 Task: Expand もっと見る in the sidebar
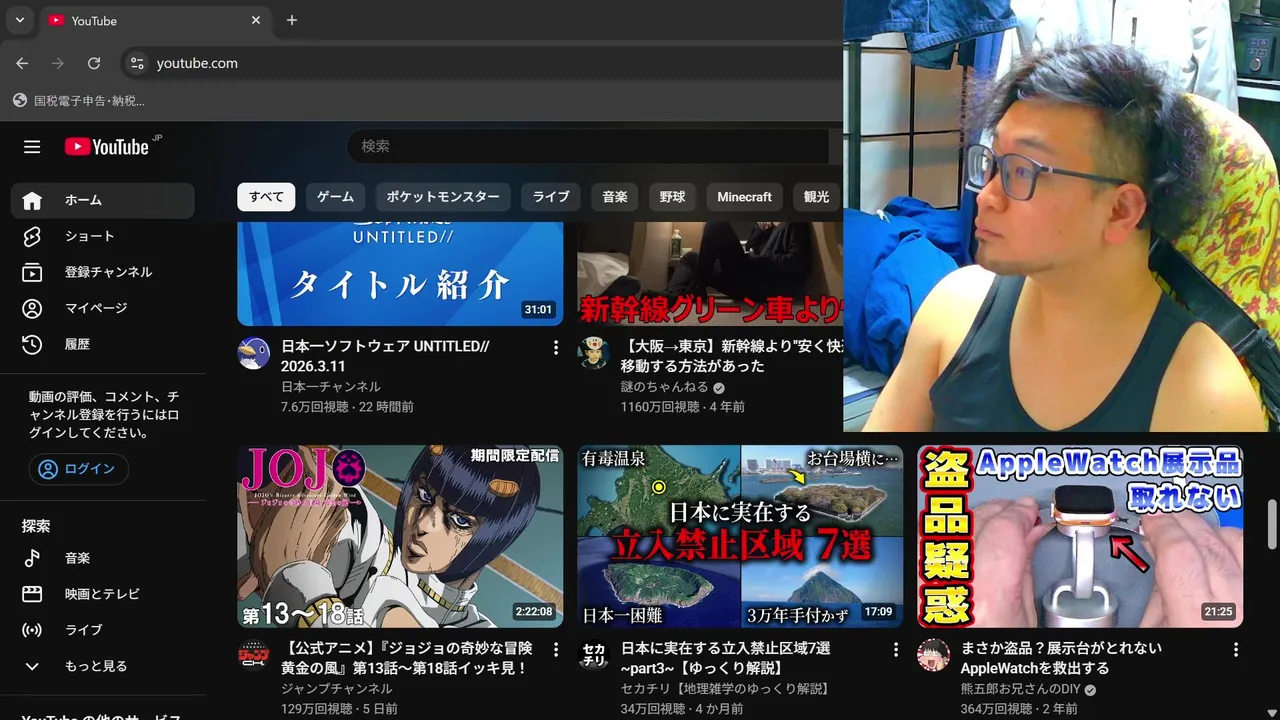[103, 666]
